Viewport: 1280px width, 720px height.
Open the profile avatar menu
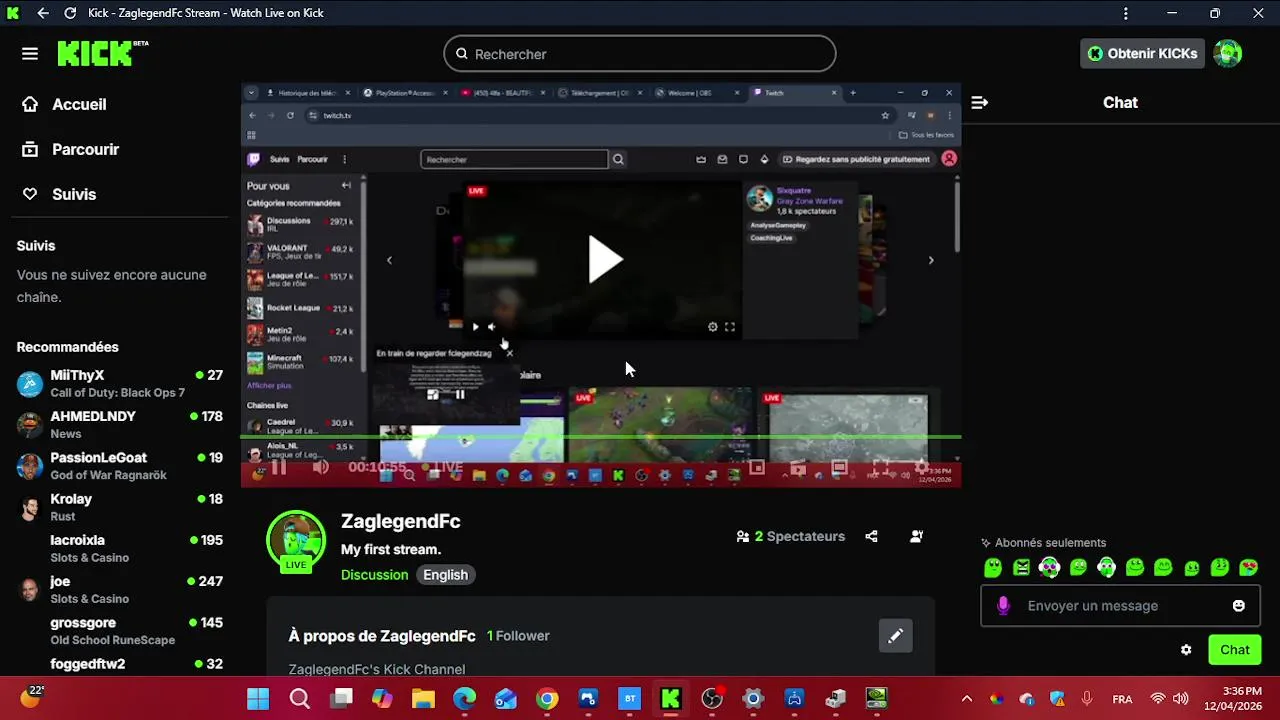(1228, 54)
